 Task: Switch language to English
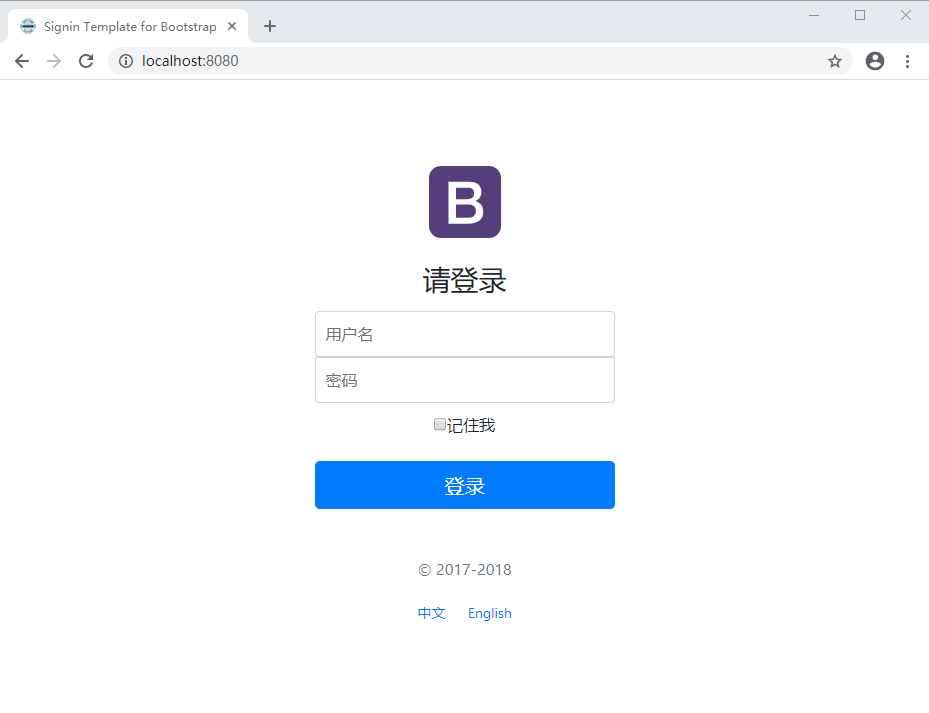[x=490, y=613]
